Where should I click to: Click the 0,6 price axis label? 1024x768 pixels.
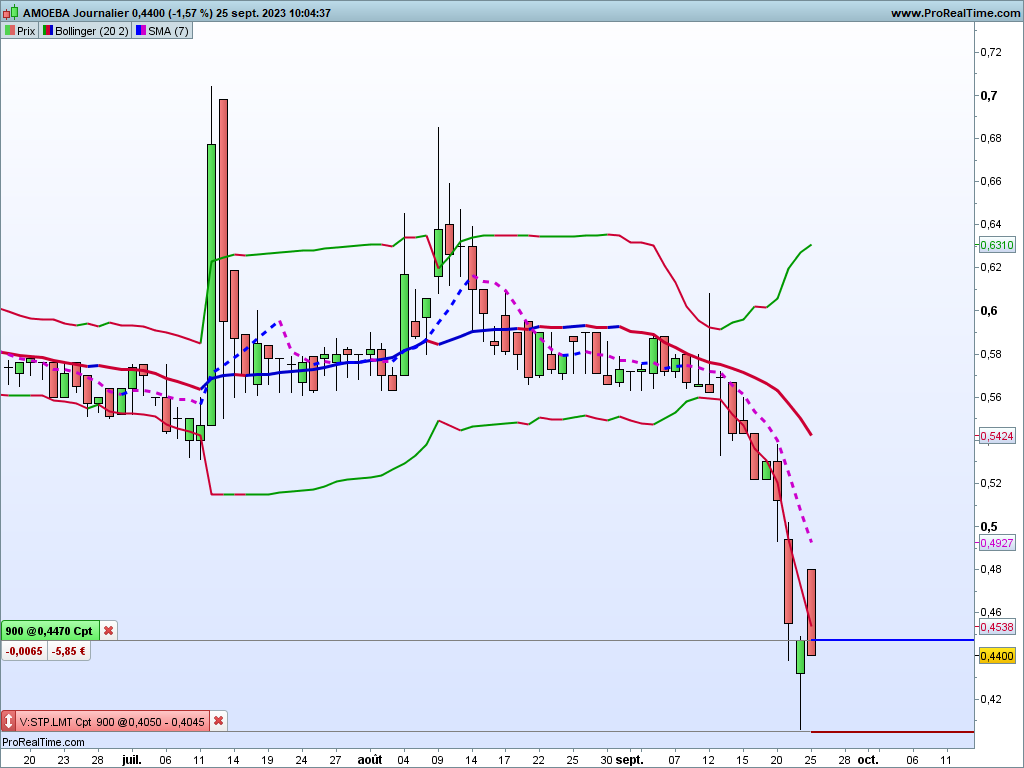(x=989, y=310)
